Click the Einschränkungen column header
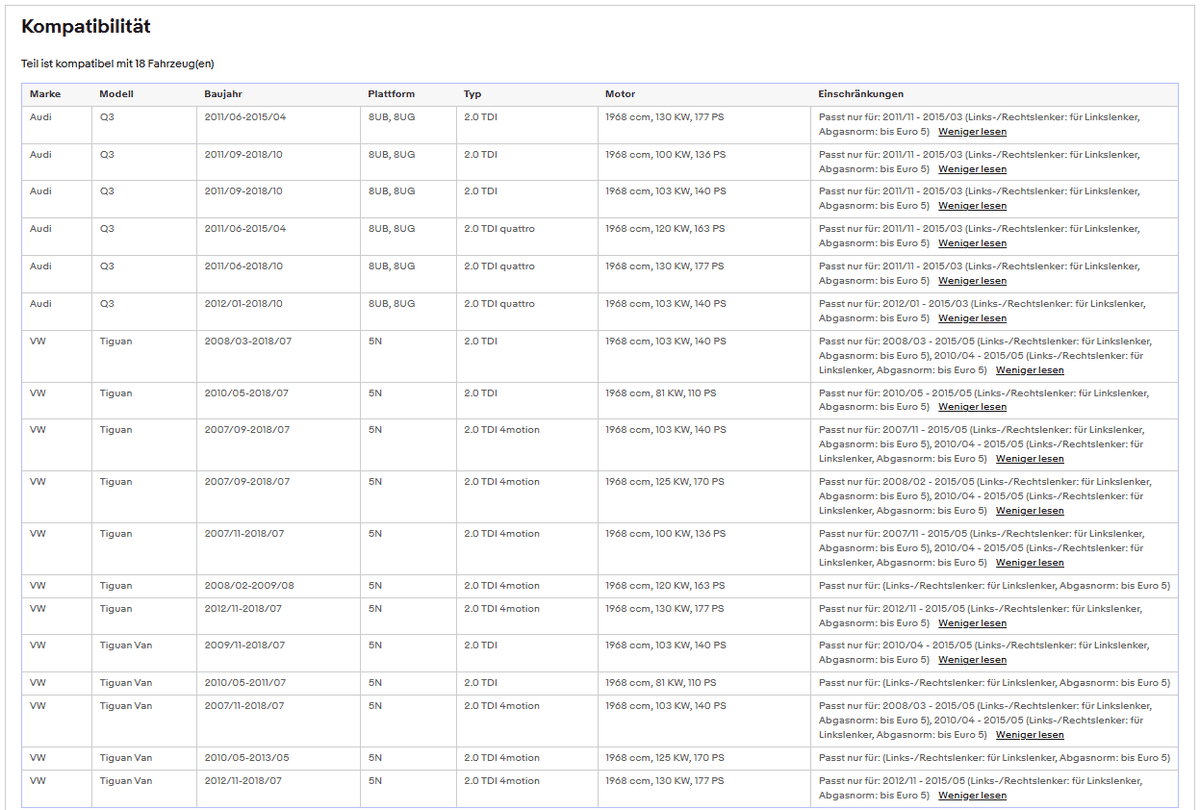 tap(861, 94)
